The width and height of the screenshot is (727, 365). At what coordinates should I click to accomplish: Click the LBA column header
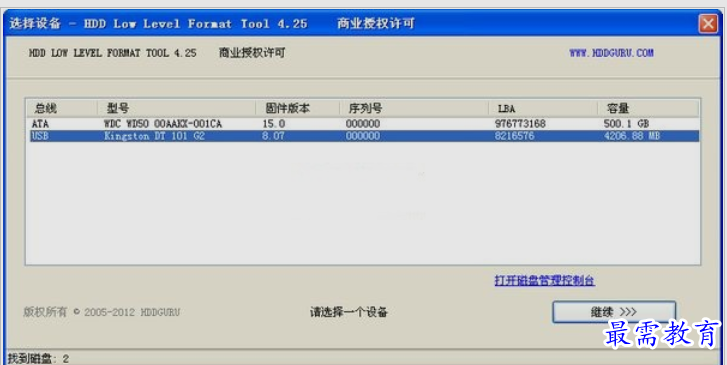click(x=543, y=109)
